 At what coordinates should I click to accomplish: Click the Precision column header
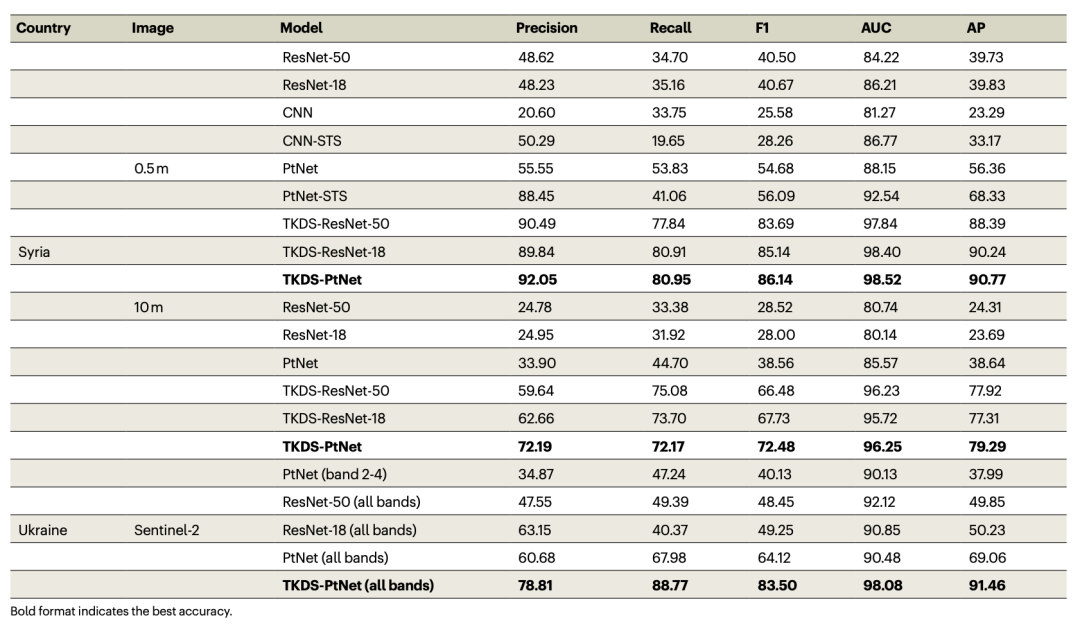[546, 28]
